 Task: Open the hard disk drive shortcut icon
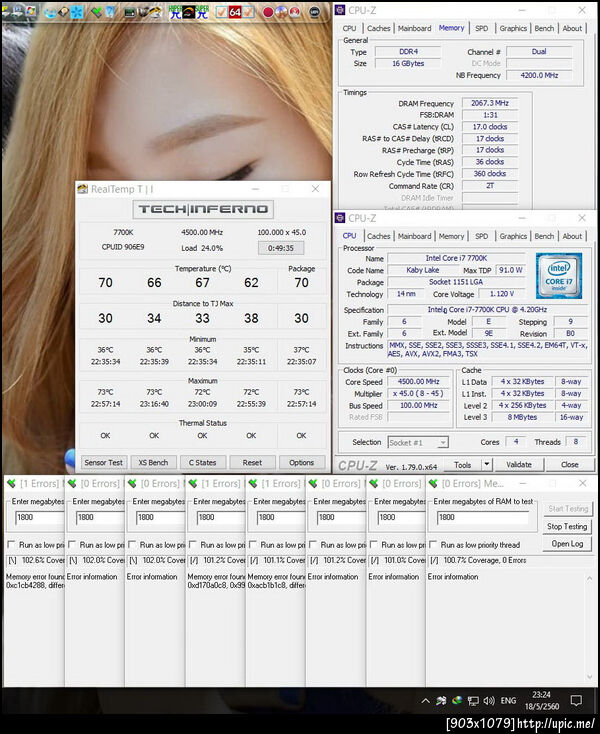tap(64, 12)
